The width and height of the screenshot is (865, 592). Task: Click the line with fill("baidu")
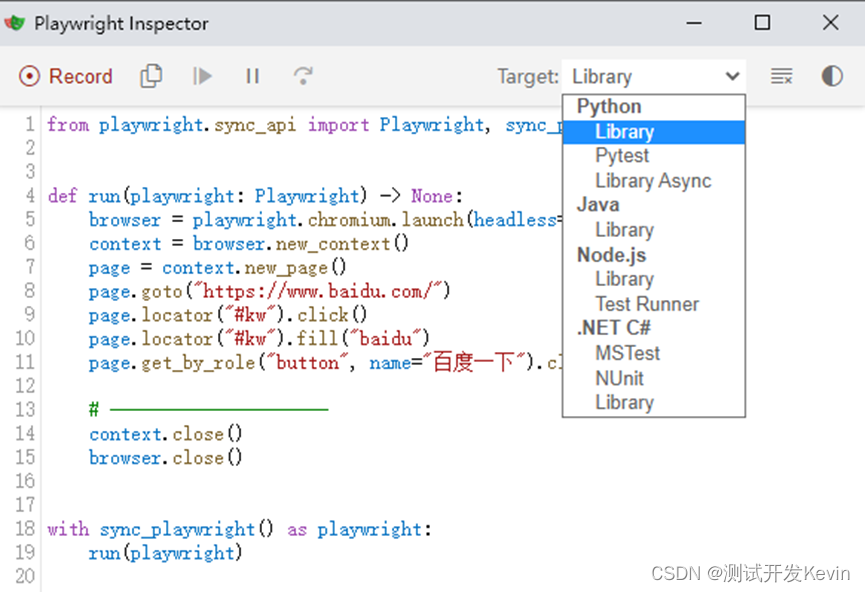pos(259,339)
